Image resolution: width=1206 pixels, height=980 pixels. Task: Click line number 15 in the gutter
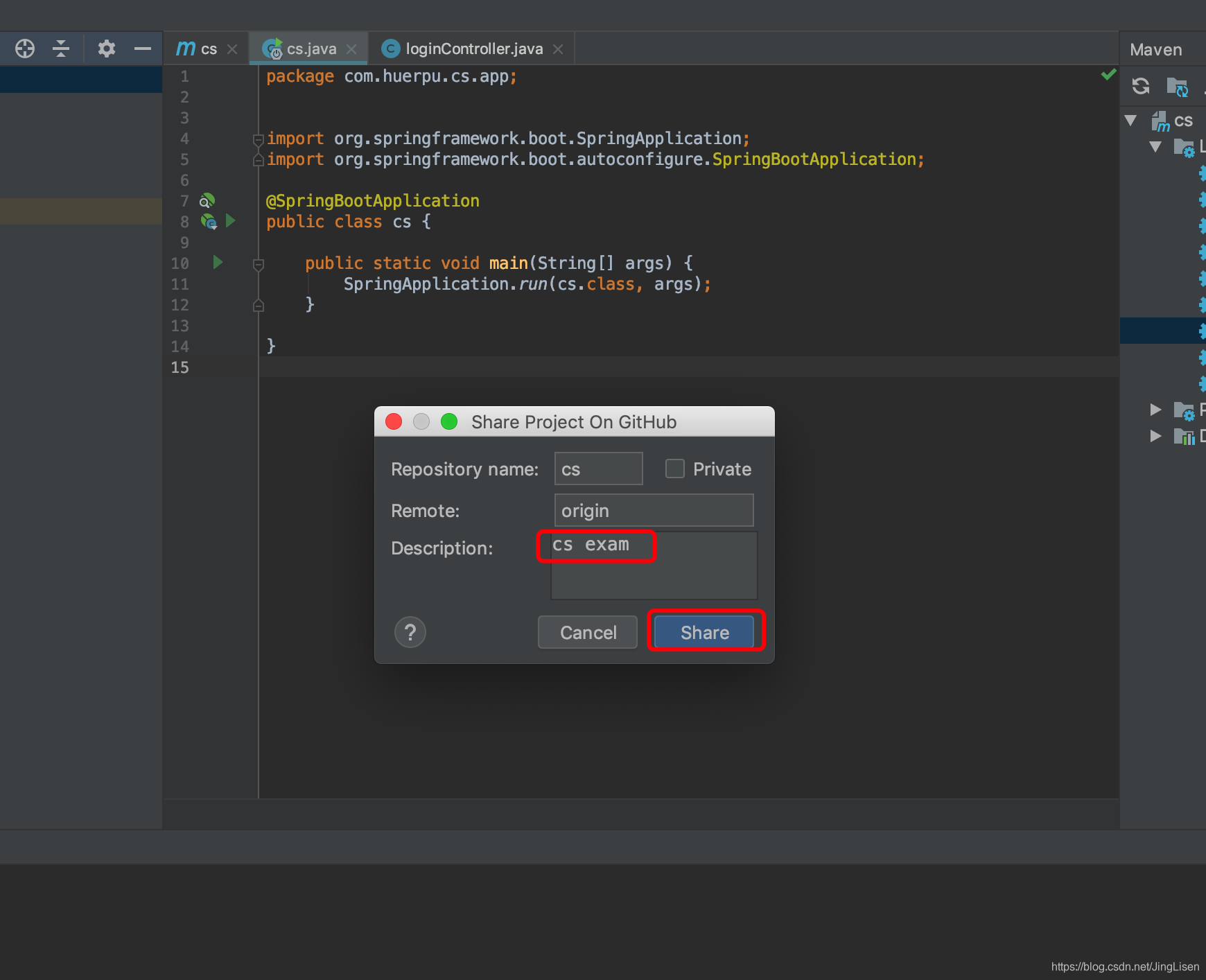pyautogui.click(x=180, y=367)
